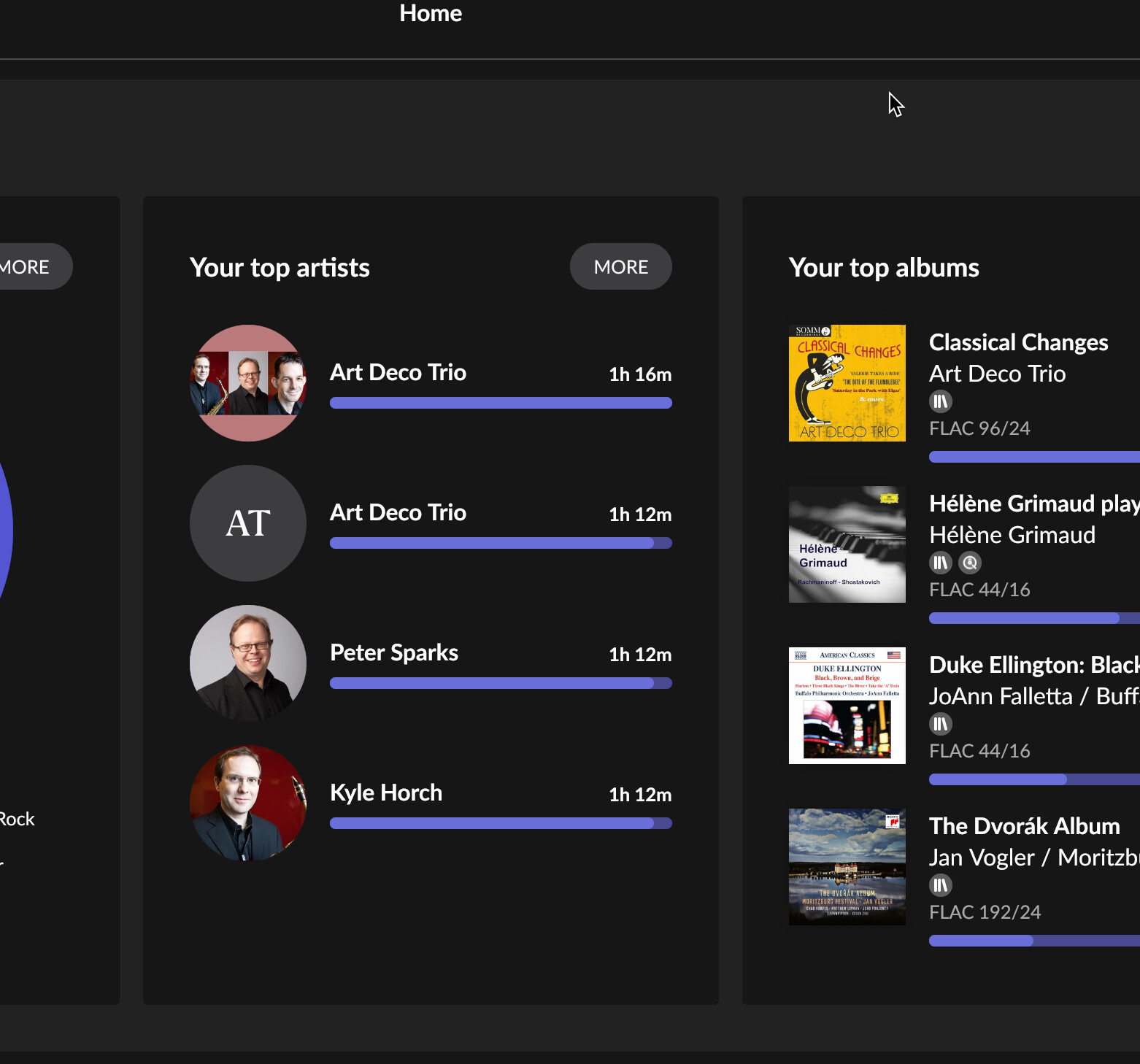The image size is (1140, 1064).
Task: Click the library icon under Duke Ellington album
Action: [x=940, y=724]
